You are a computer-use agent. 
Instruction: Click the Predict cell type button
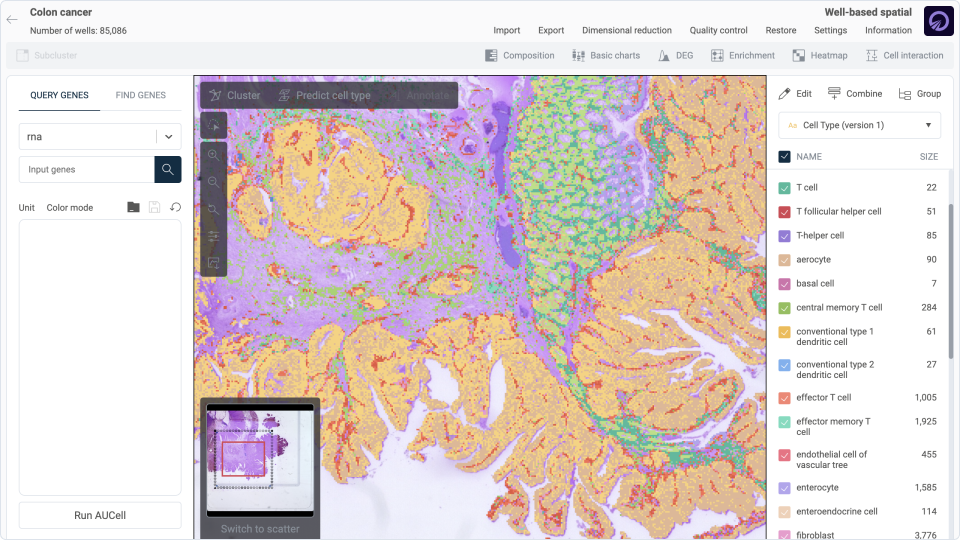pyautogui.click(x=324, y=95)
